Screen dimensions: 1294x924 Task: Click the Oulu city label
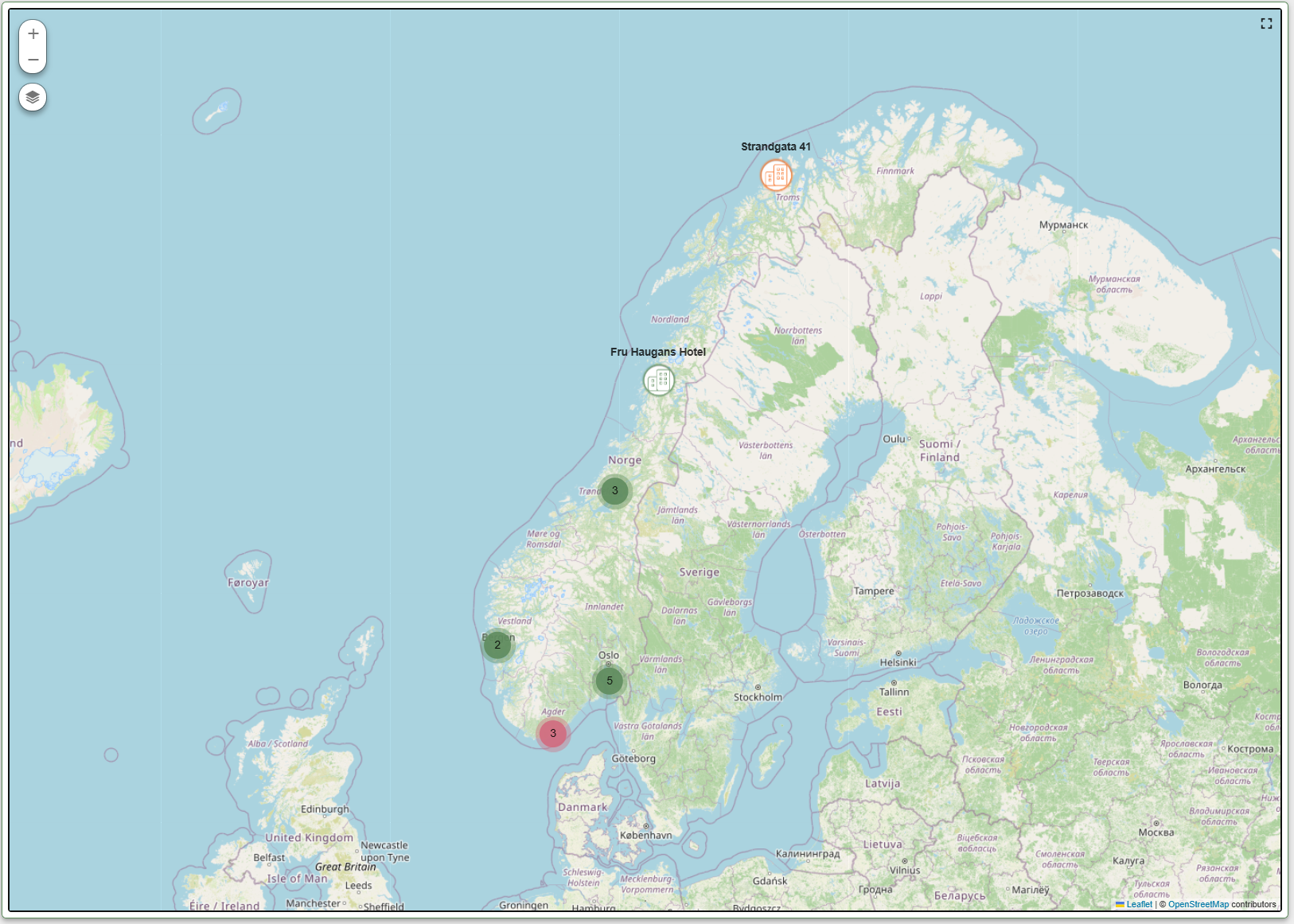(x=894, y=439)
